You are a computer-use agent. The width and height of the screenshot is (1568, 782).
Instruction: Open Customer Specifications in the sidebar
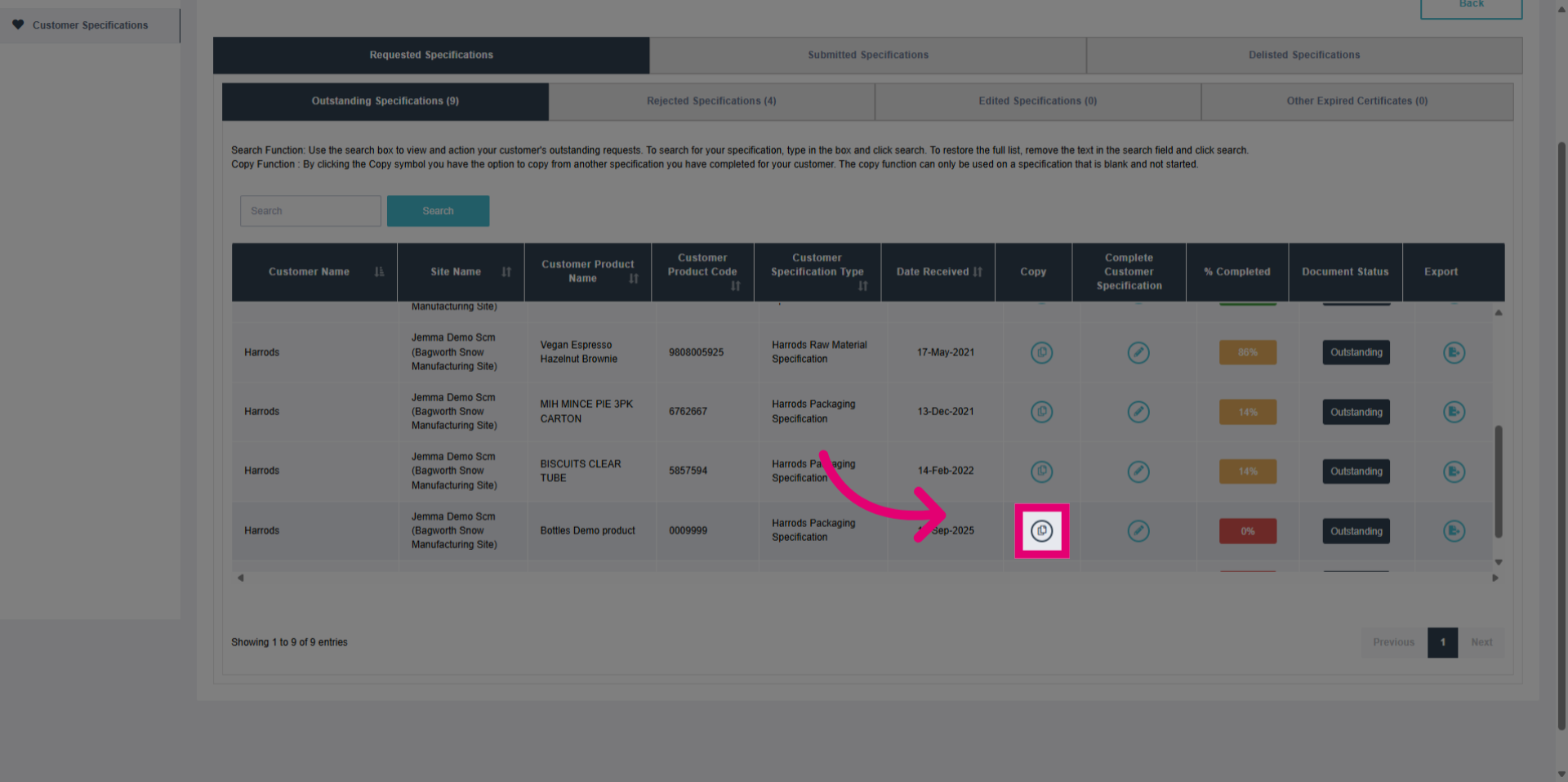coord(90,25)
